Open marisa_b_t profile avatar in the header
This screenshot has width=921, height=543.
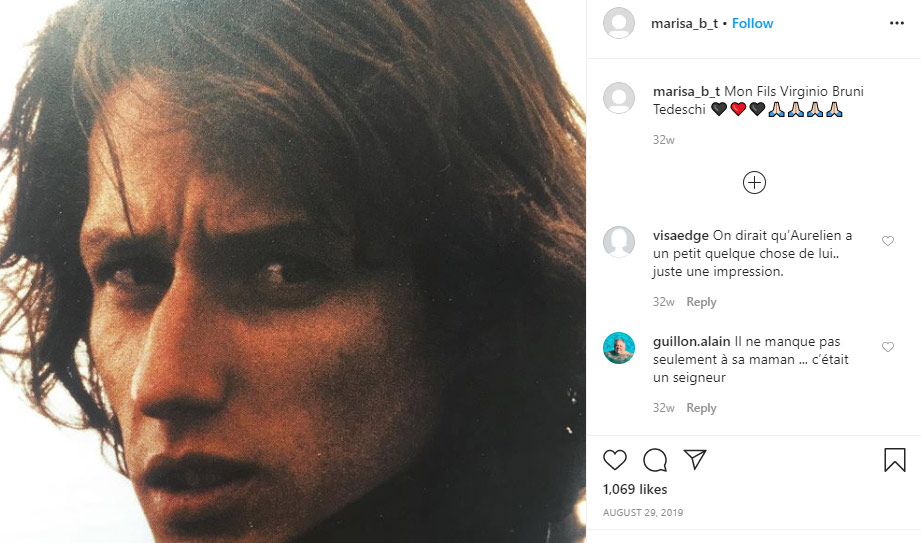(x=619, y=23)
